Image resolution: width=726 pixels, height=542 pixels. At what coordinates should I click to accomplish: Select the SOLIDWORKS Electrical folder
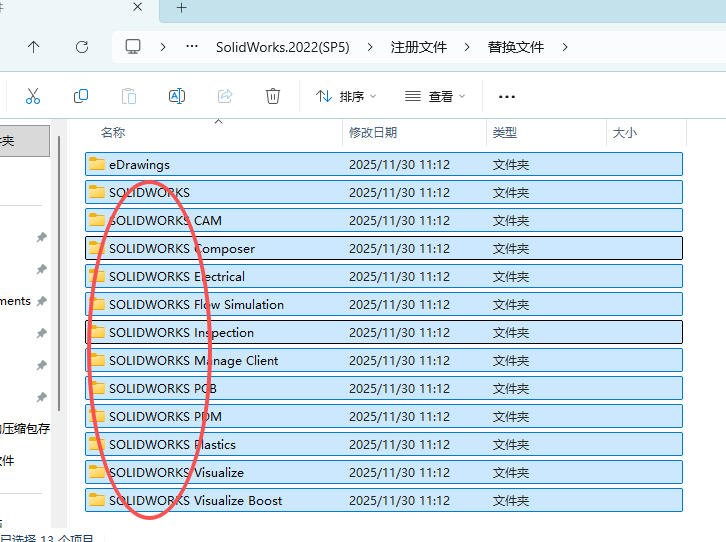pyautogui.click(x=384, y=276)
